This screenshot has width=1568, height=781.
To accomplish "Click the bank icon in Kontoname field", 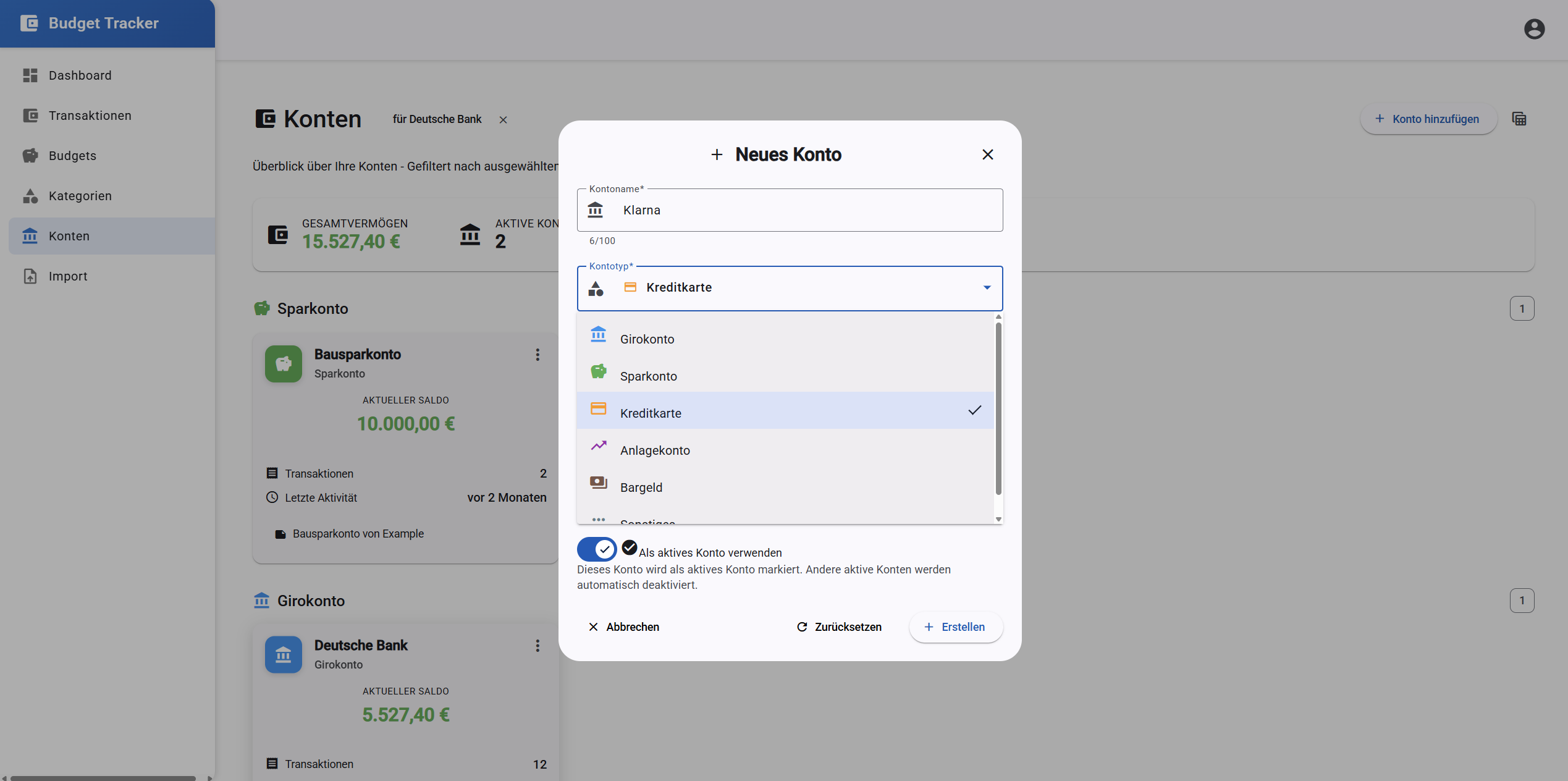I will [x=595, y=210].
